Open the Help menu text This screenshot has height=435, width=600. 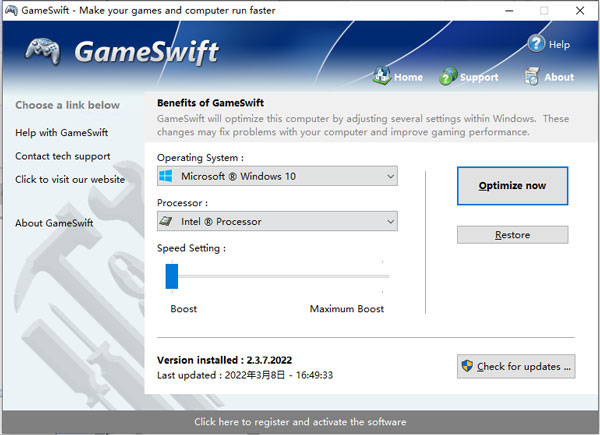tap(559, 45)
